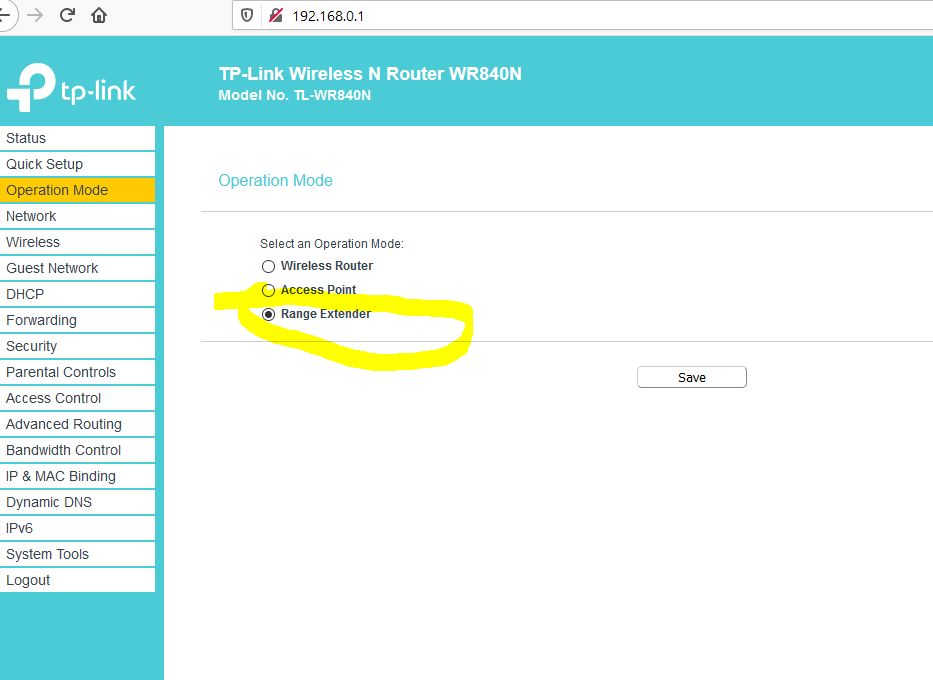Save the operation mode setting
Image resolution: width=933 pixels, height=680 pixels.
tap(691, 377)
